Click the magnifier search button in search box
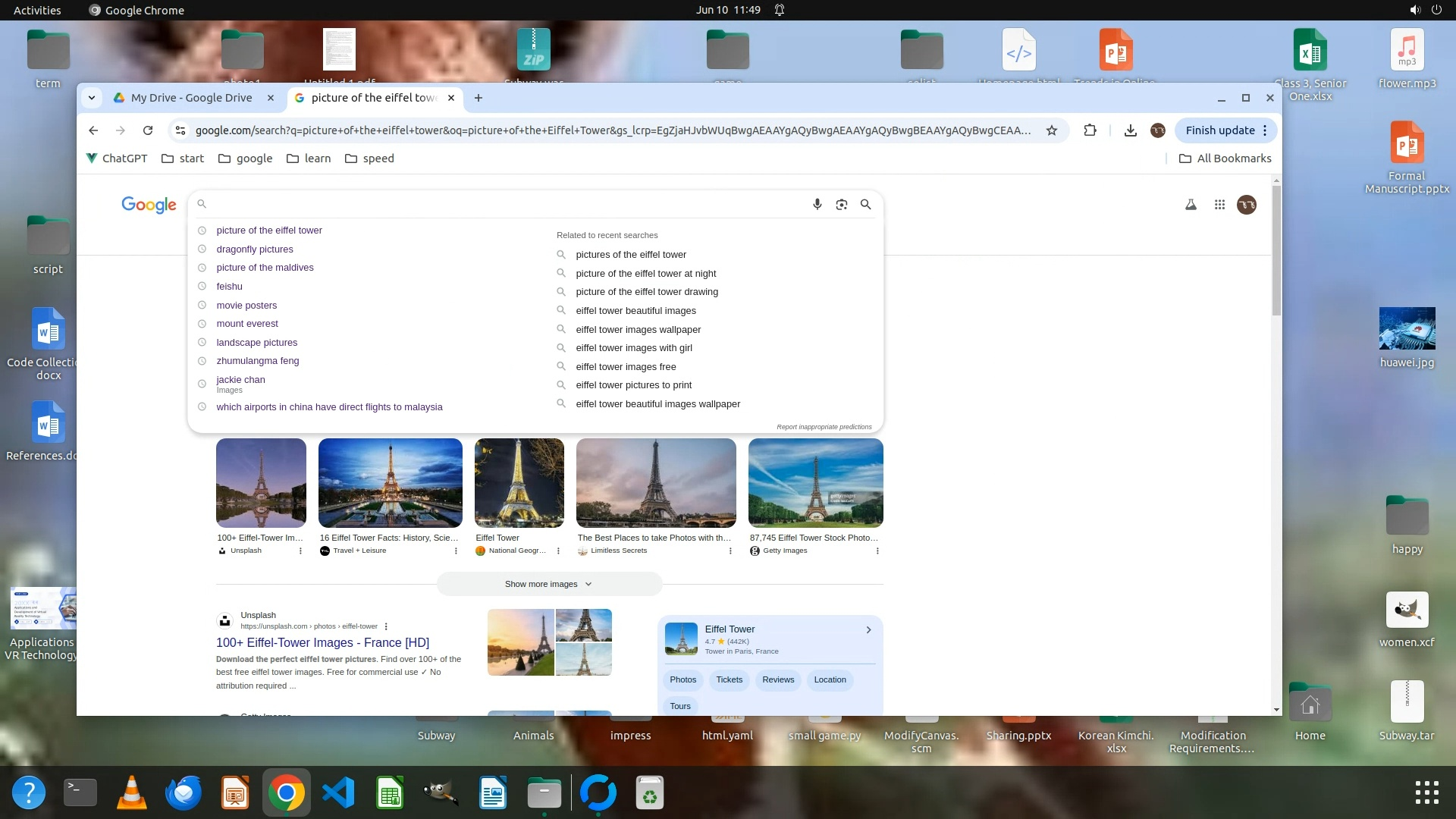The width and height of the screenshot is (1456, 819). tap(865, 204)
